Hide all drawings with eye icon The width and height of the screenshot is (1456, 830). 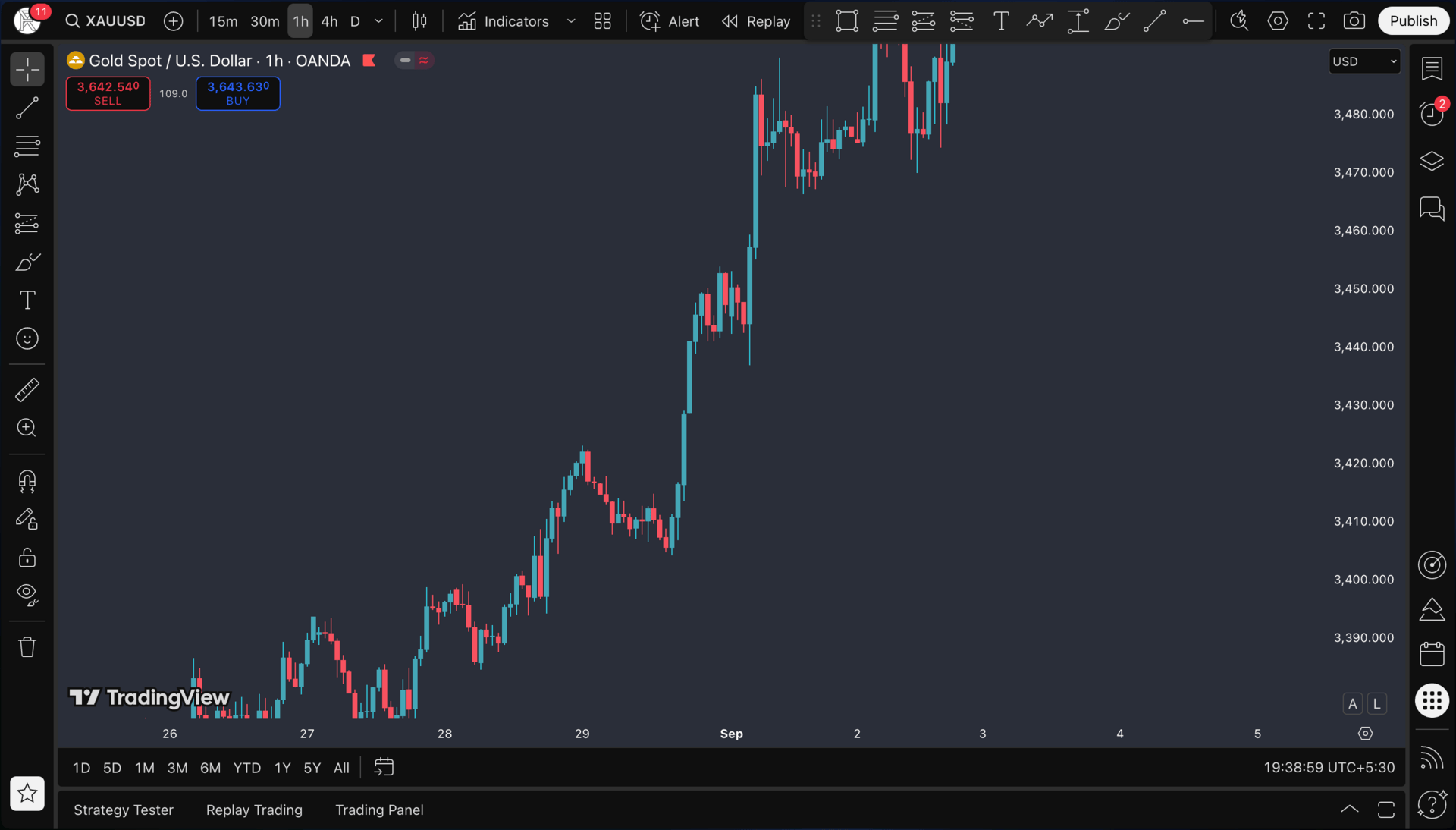(27, 595)
